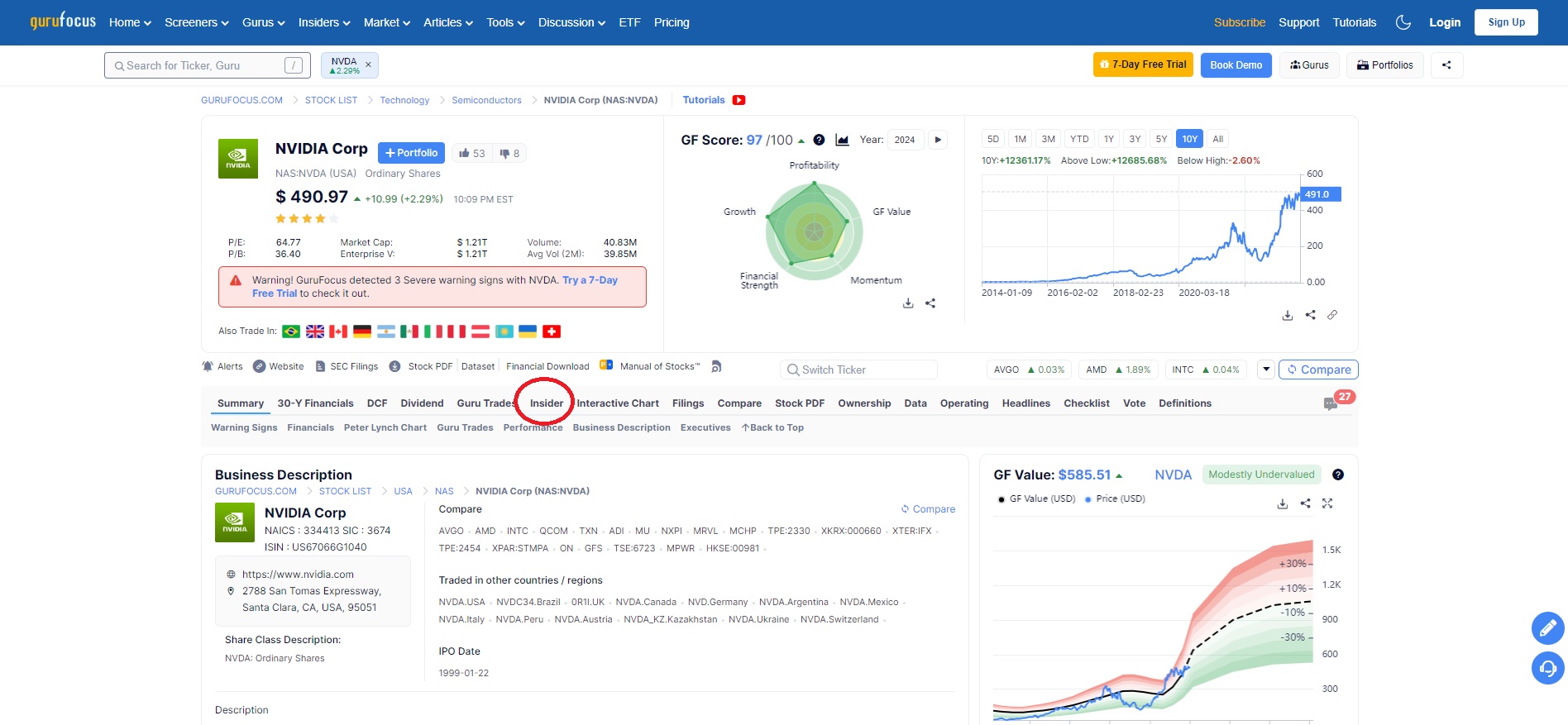
Task: Thumbs down NVIDIA with 8 votes
Action: point(509,153)
